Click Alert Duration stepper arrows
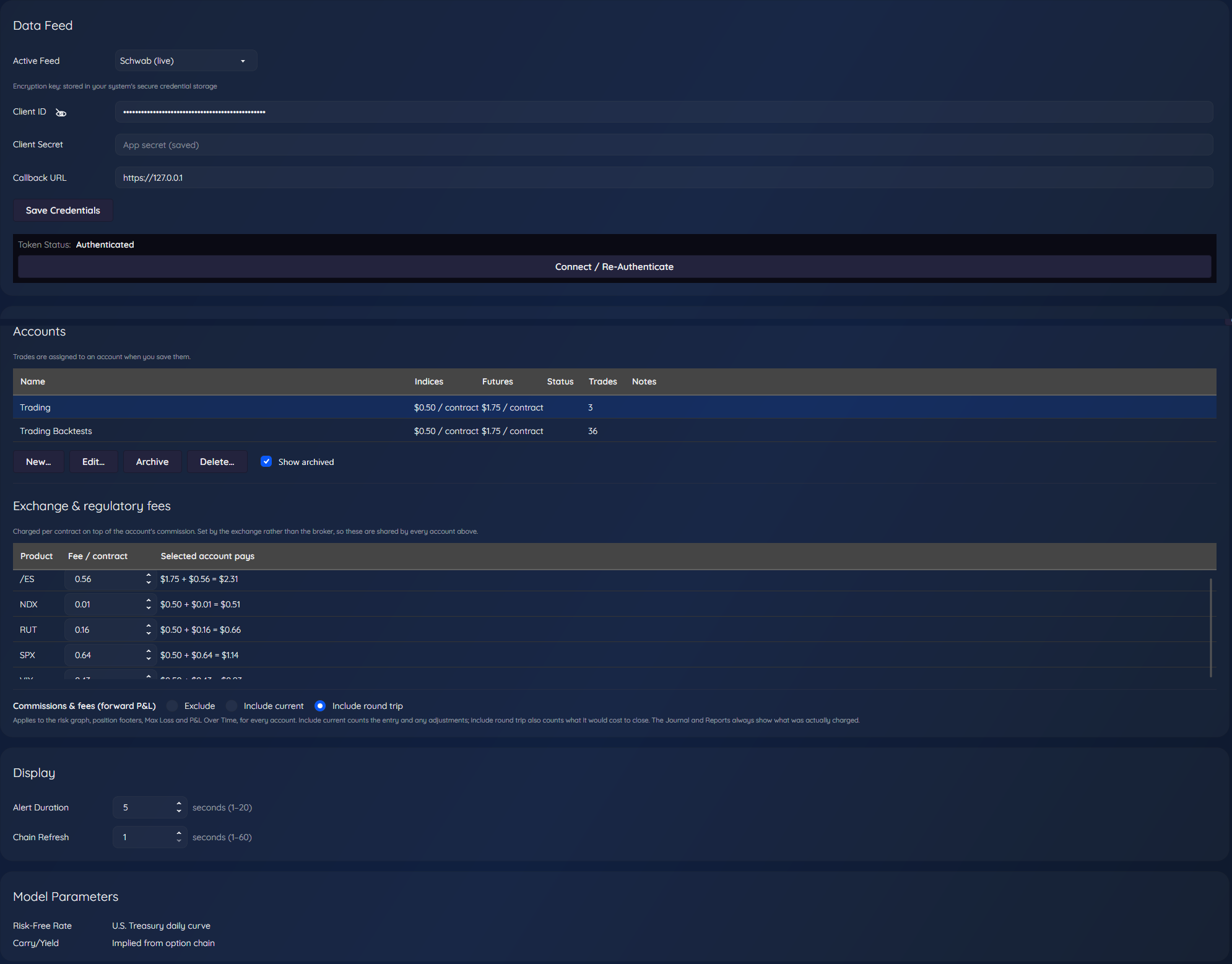Image resolution: width=1232 pixels, height=964 pixels. click(179, 807)
